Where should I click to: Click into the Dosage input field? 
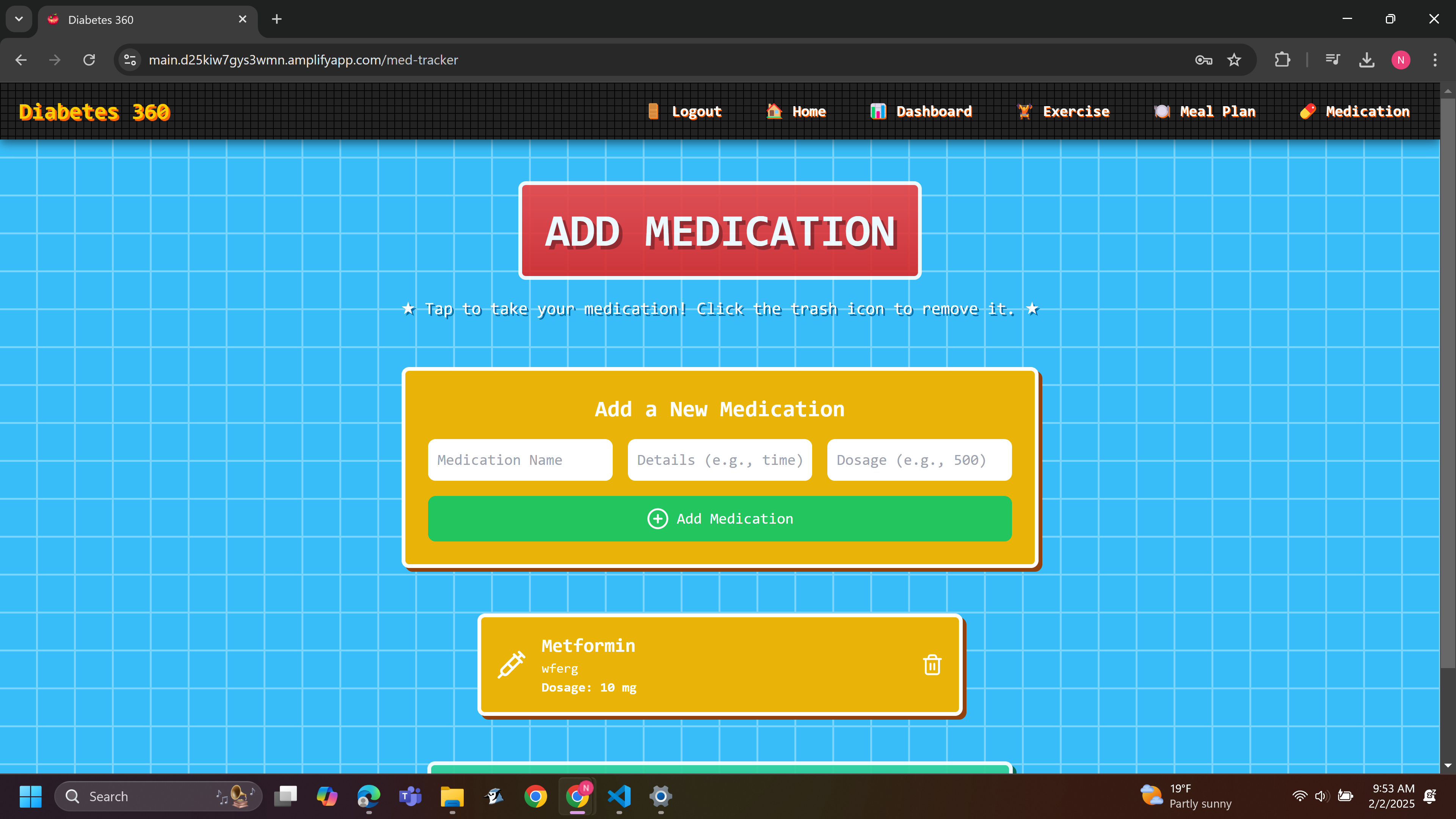pos(919,460)
